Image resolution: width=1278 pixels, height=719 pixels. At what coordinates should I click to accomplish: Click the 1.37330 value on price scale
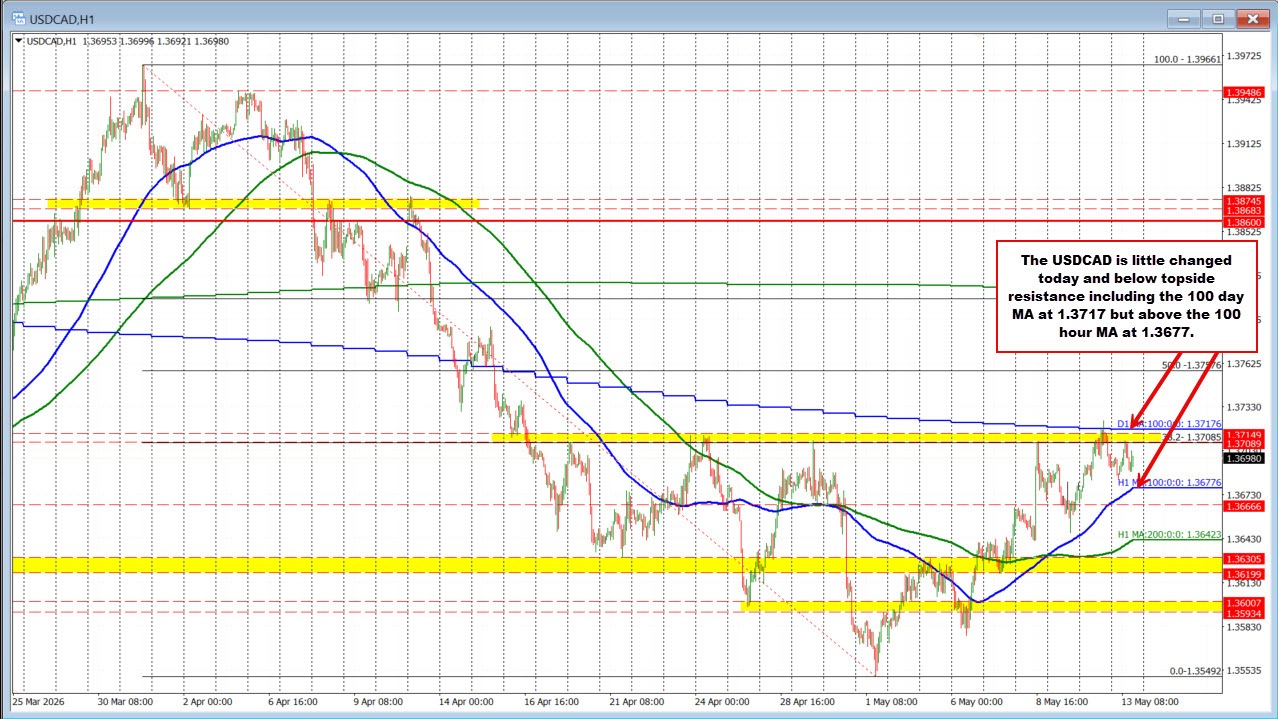1242,407
